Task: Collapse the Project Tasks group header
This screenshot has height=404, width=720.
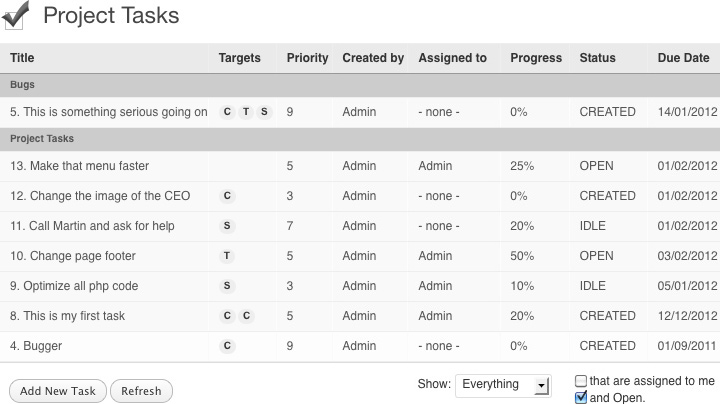Action: [x=360, y=139]
